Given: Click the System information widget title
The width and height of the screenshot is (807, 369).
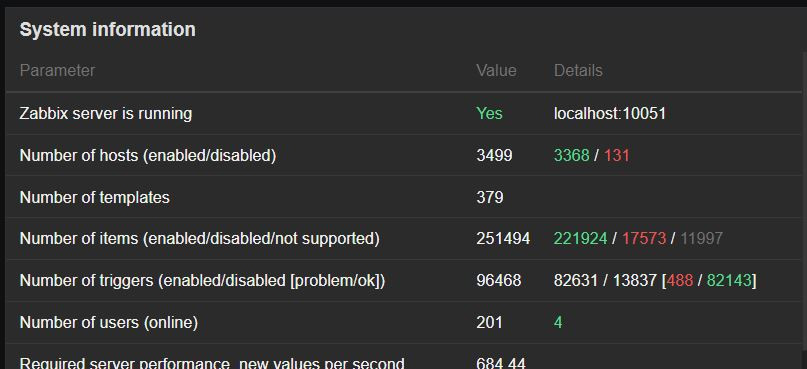Looking at the screenshot, I should [x=107, y=29].
